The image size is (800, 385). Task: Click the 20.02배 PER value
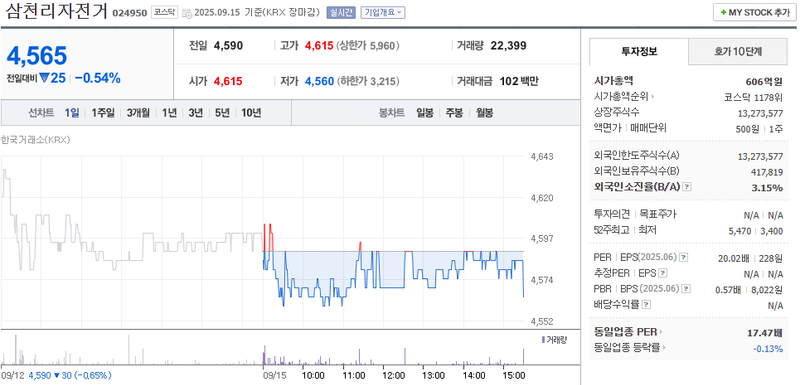[x=734, y=259]
